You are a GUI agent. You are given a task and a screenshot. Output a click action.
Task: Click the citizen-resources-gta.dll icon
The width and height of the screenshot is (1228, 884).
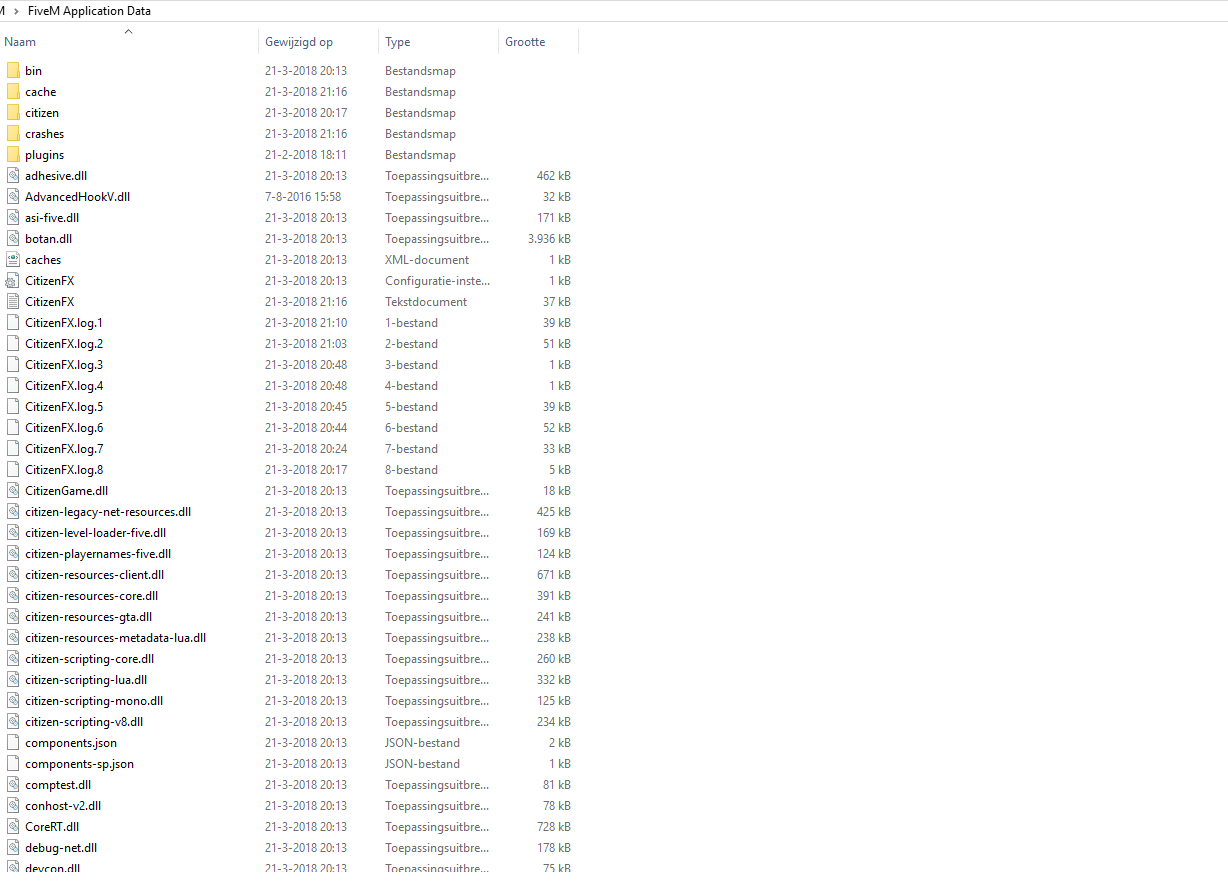point(13,616)
